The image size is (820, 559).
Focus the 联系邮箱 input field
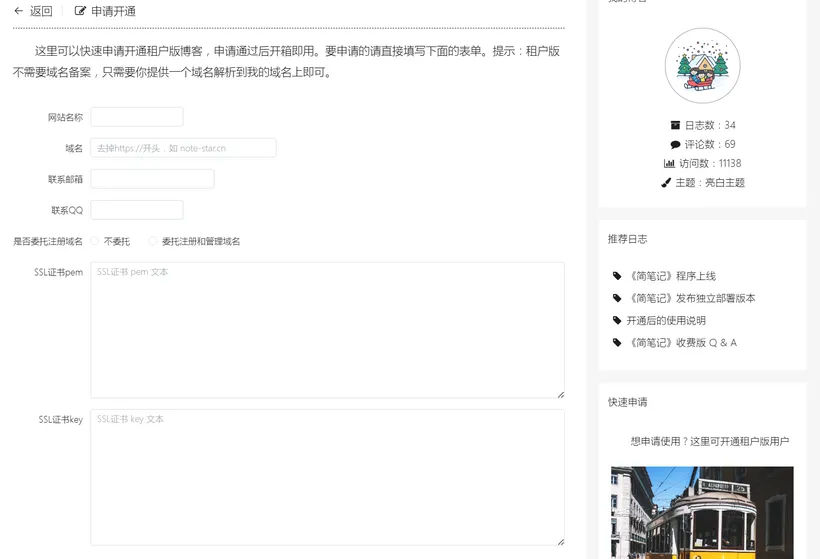(153, 179)
